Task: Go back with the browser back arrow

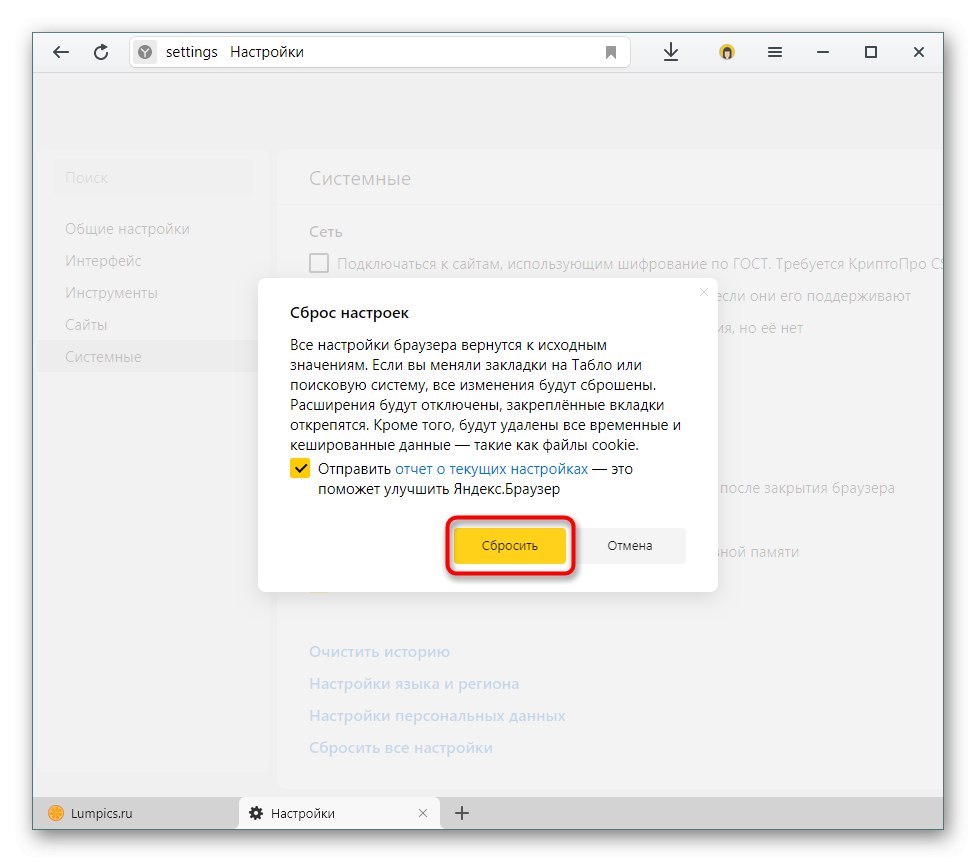Action: click(60, 52)
